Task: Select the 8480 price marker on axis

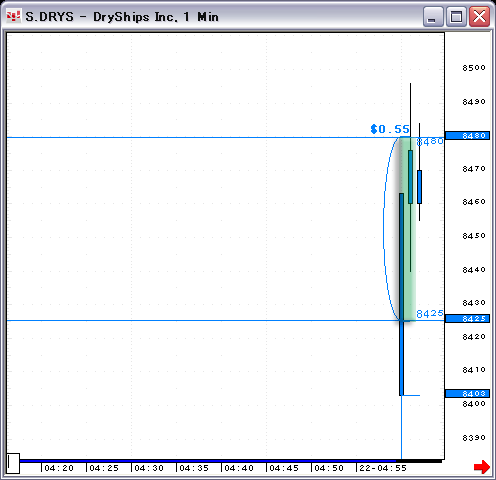Action: 467,136
